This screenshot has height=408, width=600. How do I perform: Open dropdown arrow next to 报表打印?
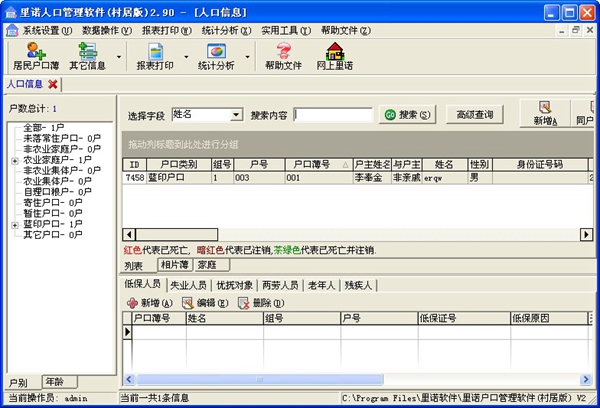pos(186,57)
